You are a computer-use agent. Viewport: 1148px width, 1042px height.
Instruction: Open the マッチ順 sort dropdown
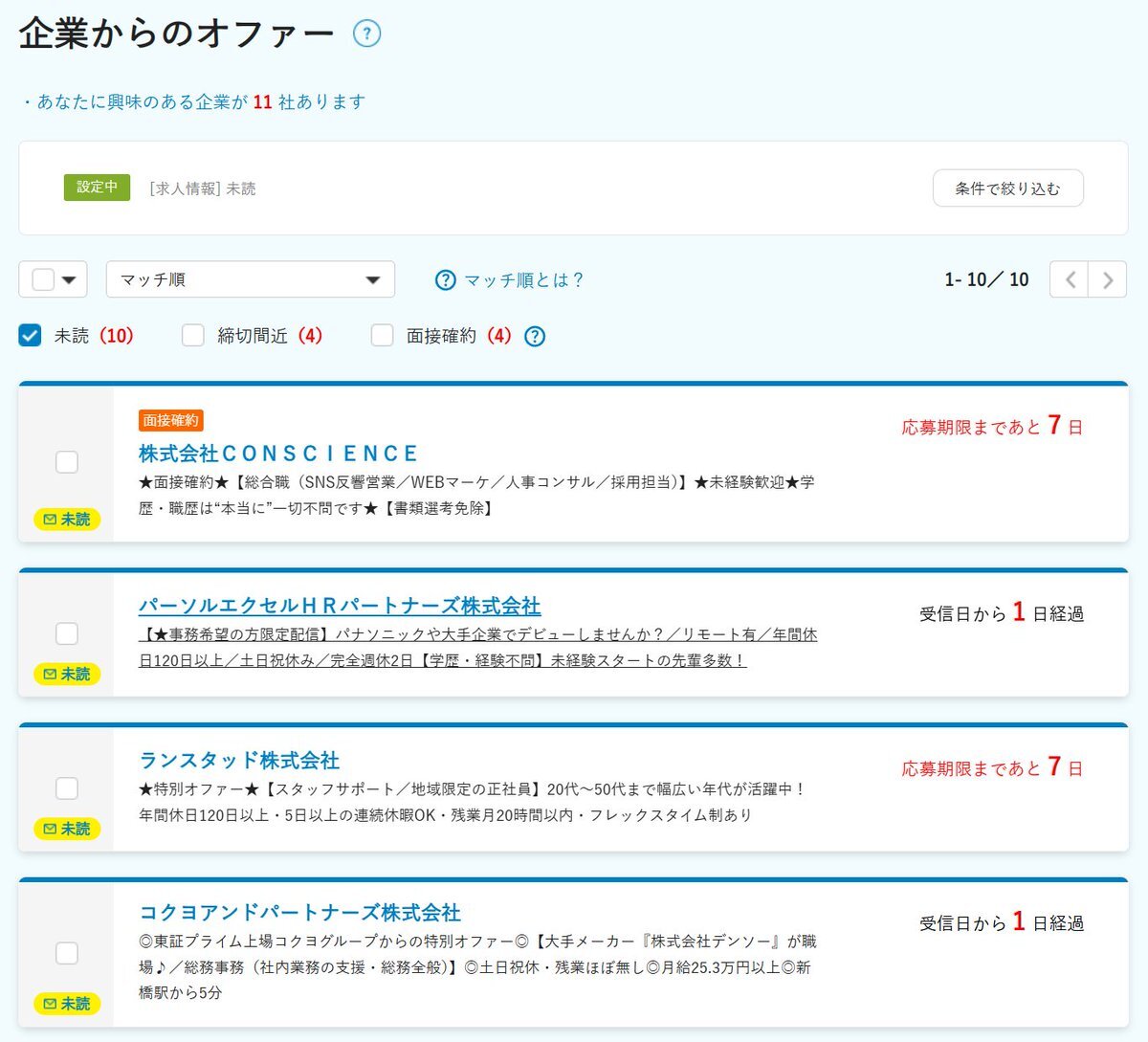[x=250, y=279]
